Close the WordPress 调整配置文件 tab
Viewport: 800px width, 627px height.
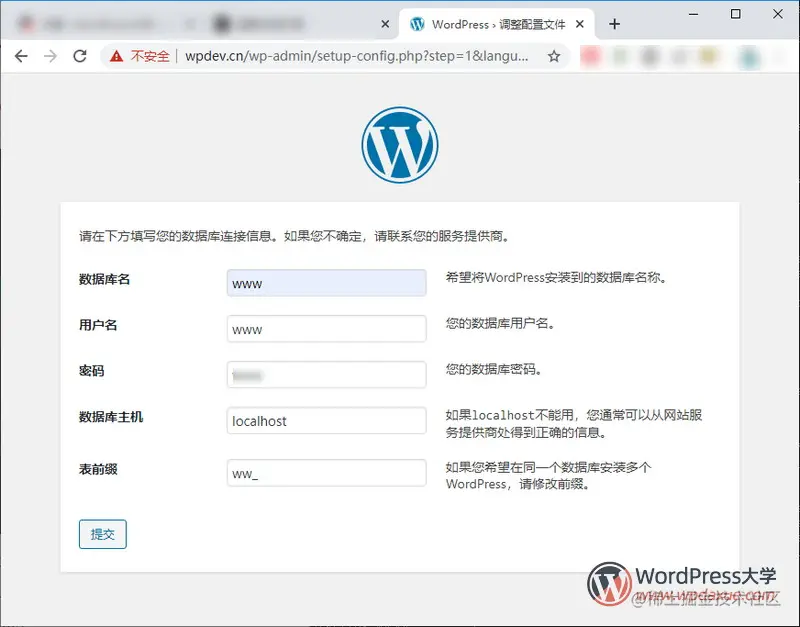580,24
